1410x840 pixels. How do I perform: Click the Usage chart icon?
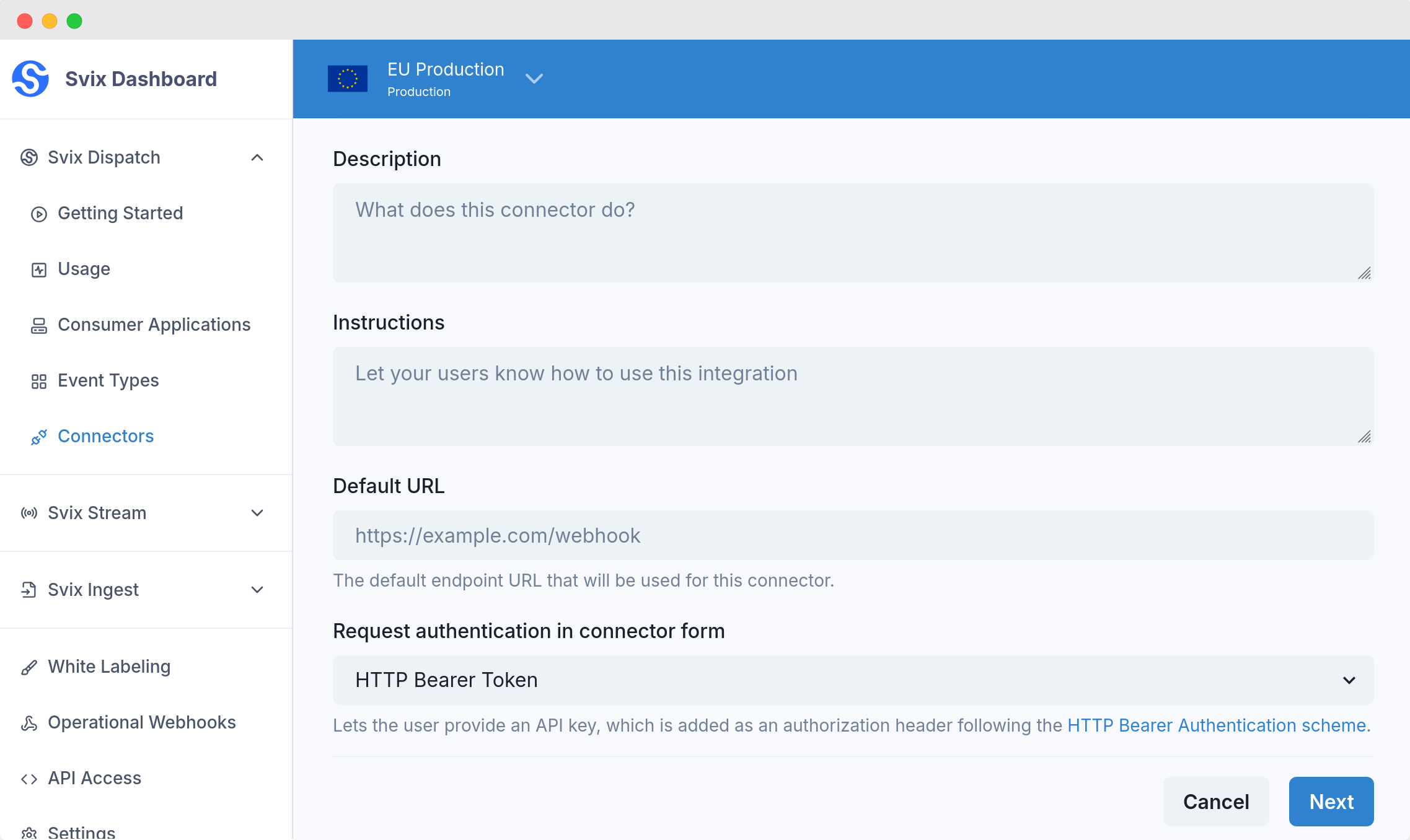39,269
